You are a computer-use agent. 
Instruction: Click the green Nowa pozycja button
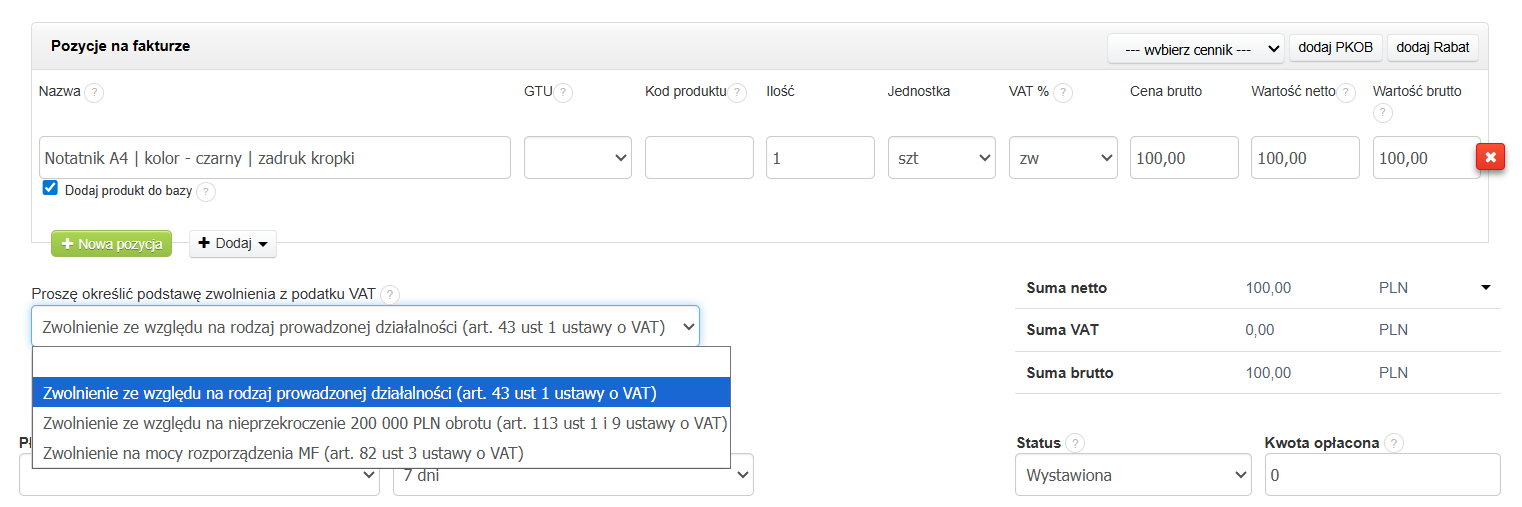pyautogui.click(x=112, y=244)
